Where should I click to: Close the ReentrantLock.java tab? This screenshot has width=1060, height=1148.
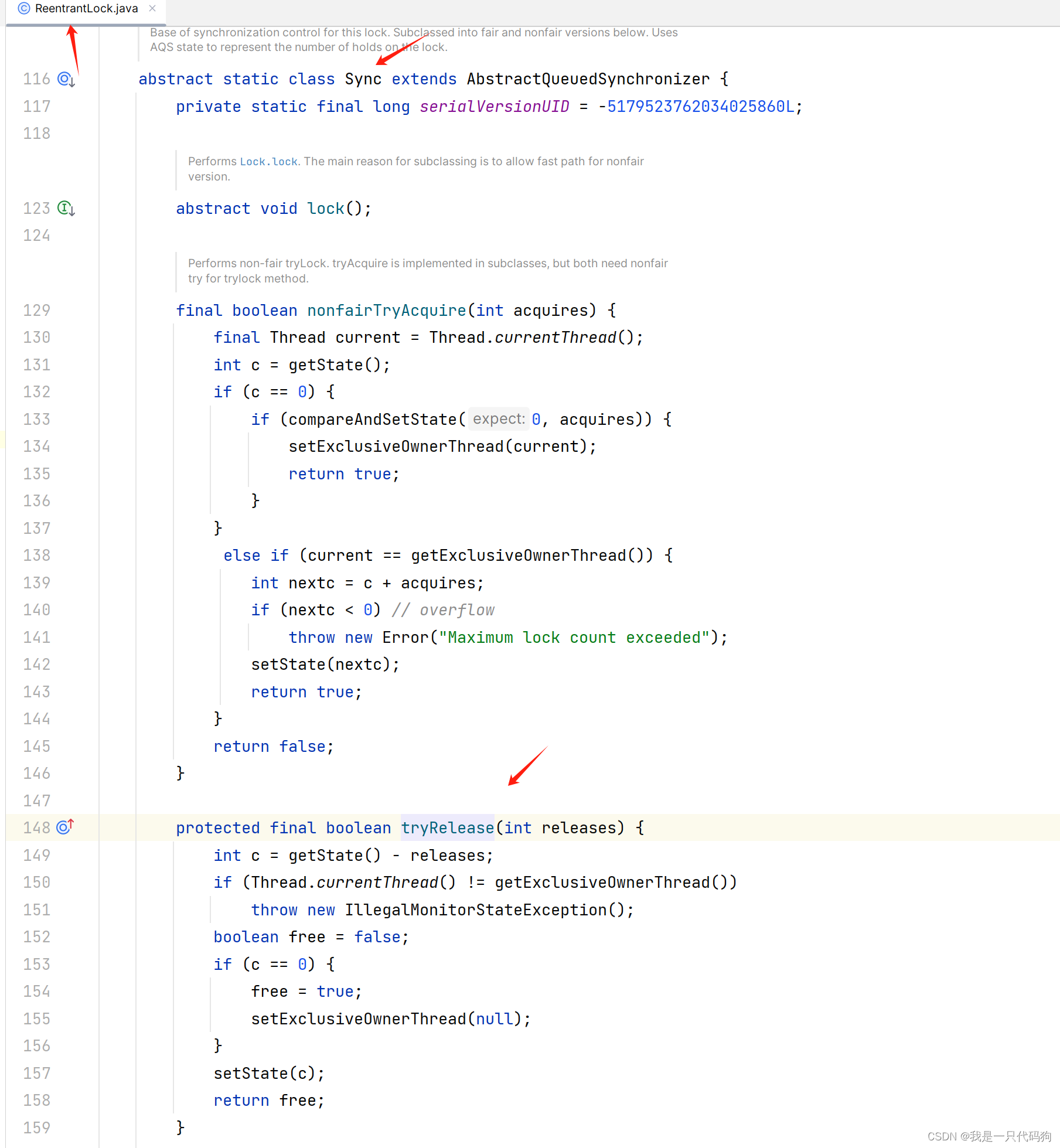pyautogui.click(x=152, y=8)
